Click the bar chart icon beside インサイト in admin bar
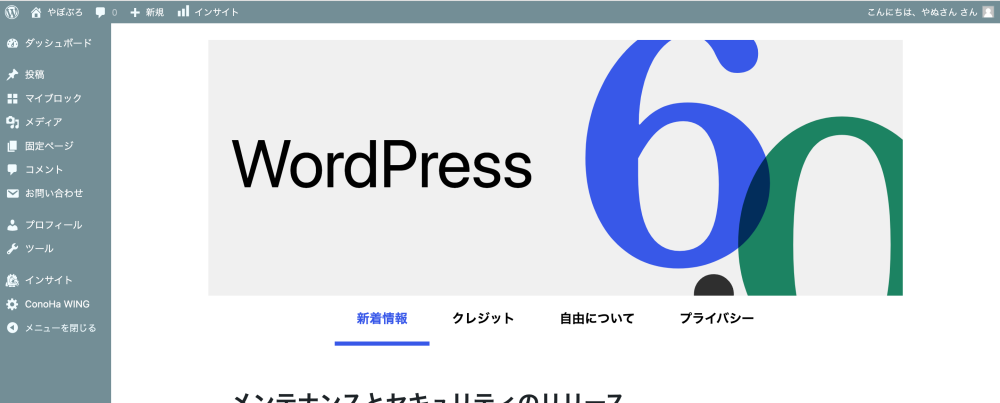This screenshot has height=403, width=1000. pyautogui.click(x=183, y=11)
